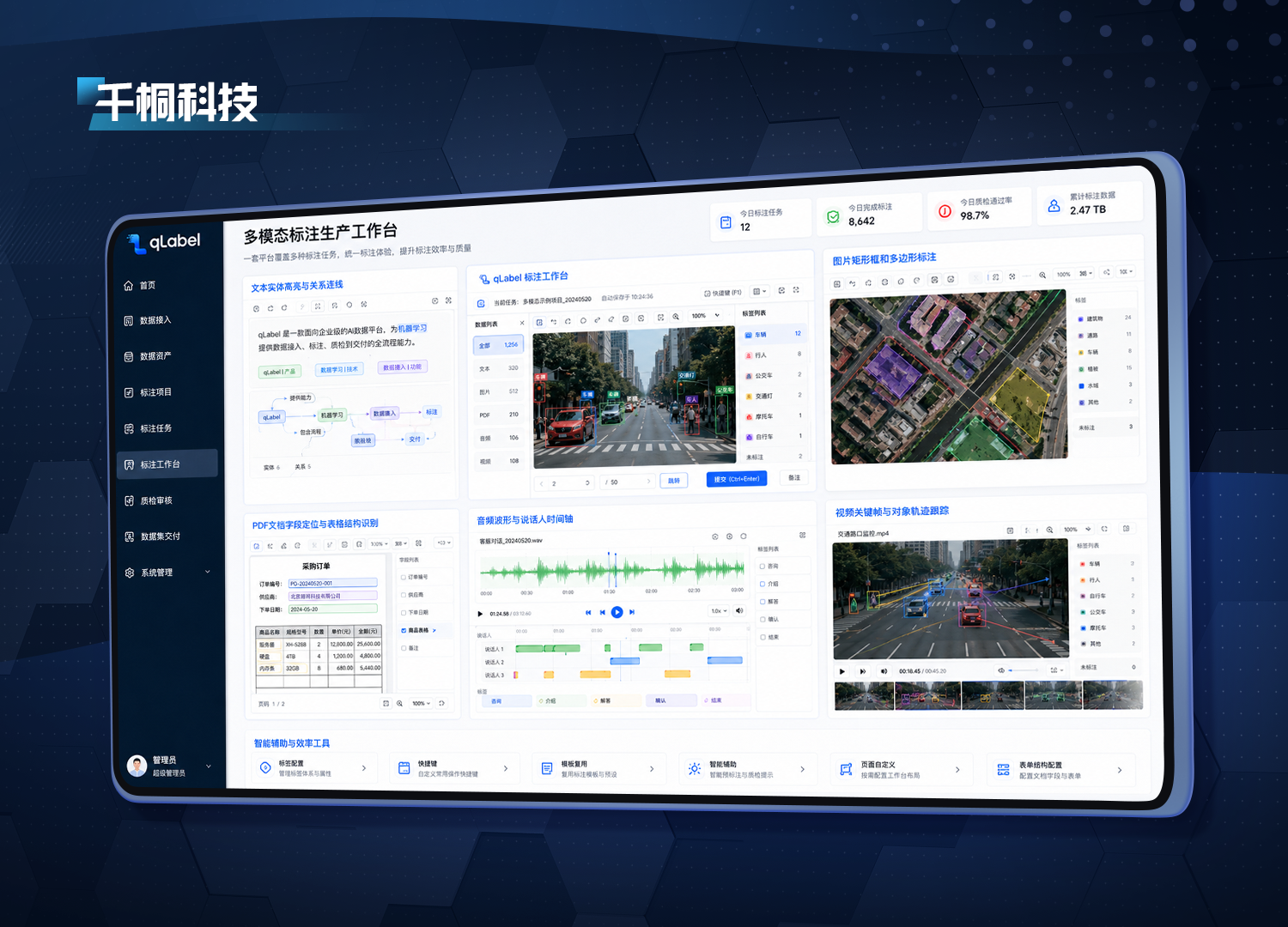The height and width of the screenshot is (927, 1288).
Task: Check the 供应商 field checkbox
Action: (404, 595)
